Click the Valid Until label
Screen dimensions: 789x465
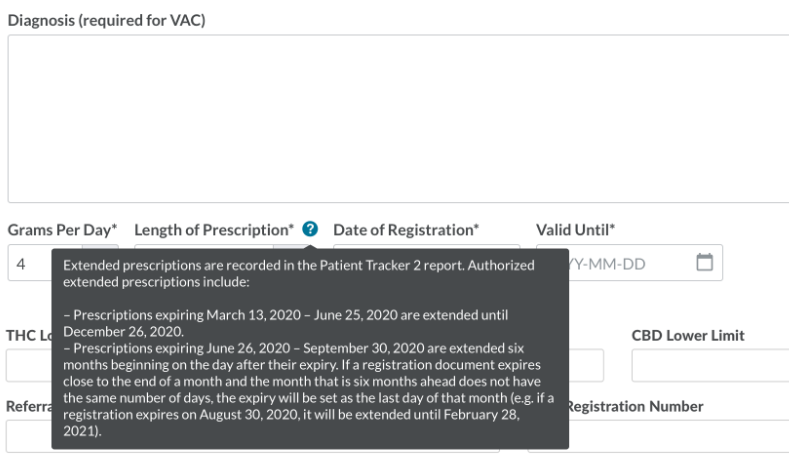(575, 230)
